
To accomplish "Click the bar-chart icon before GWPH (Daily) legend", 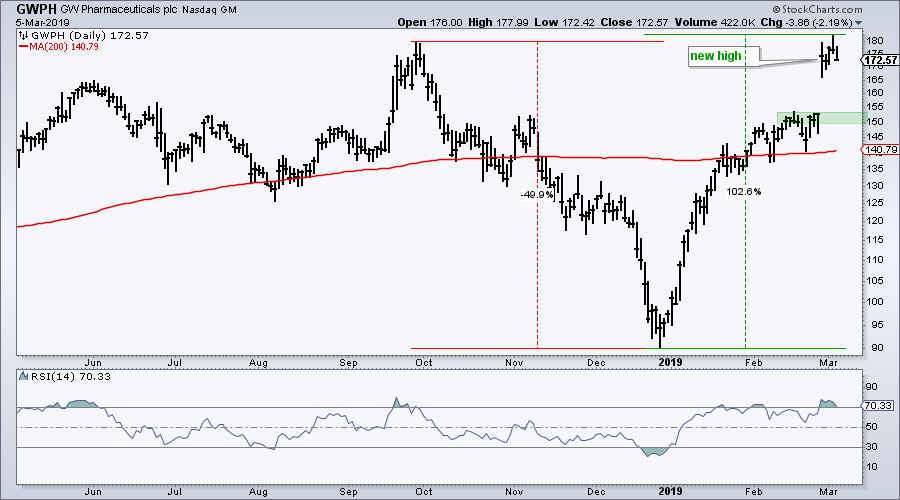I will [24, 36].
